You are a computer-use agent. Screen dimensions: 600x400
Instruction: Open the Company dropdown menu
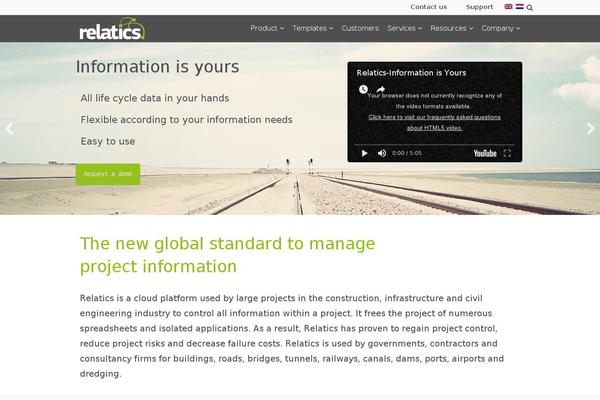[x=500, y=28]
